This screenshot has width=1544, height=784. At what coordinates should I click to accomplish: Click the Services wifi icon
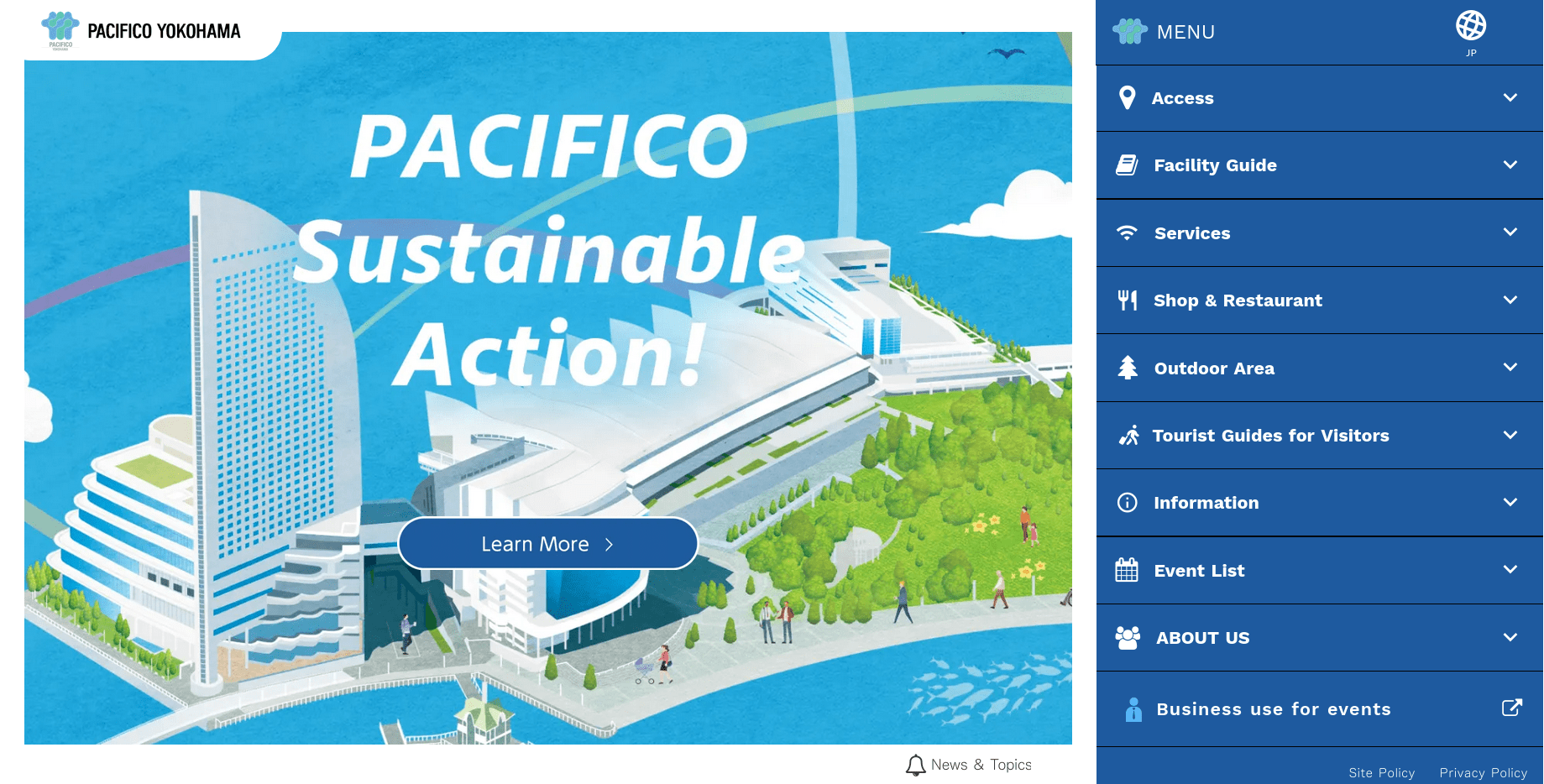(x=1127, y=233)
